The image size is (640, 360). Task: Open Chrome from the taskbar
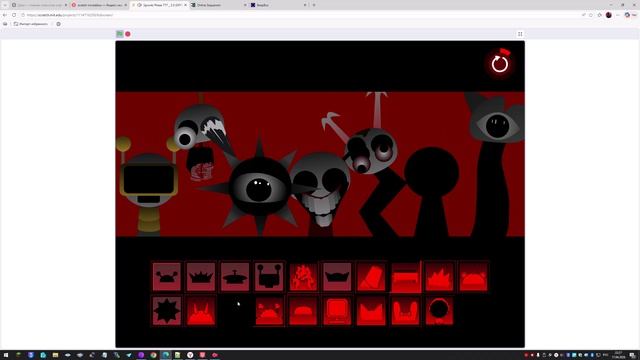[x=153, y=355]
